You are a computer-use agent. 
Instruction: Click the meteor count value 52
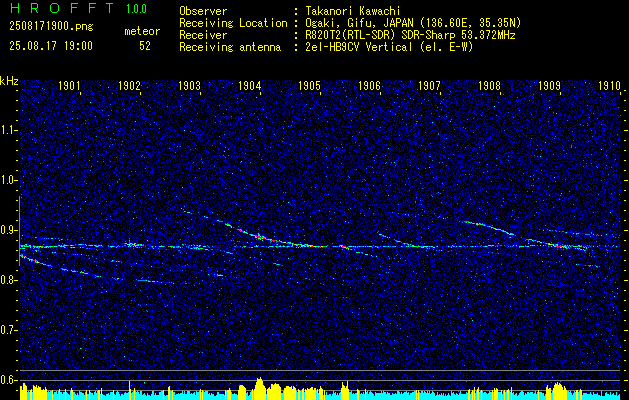click(145, 46)
